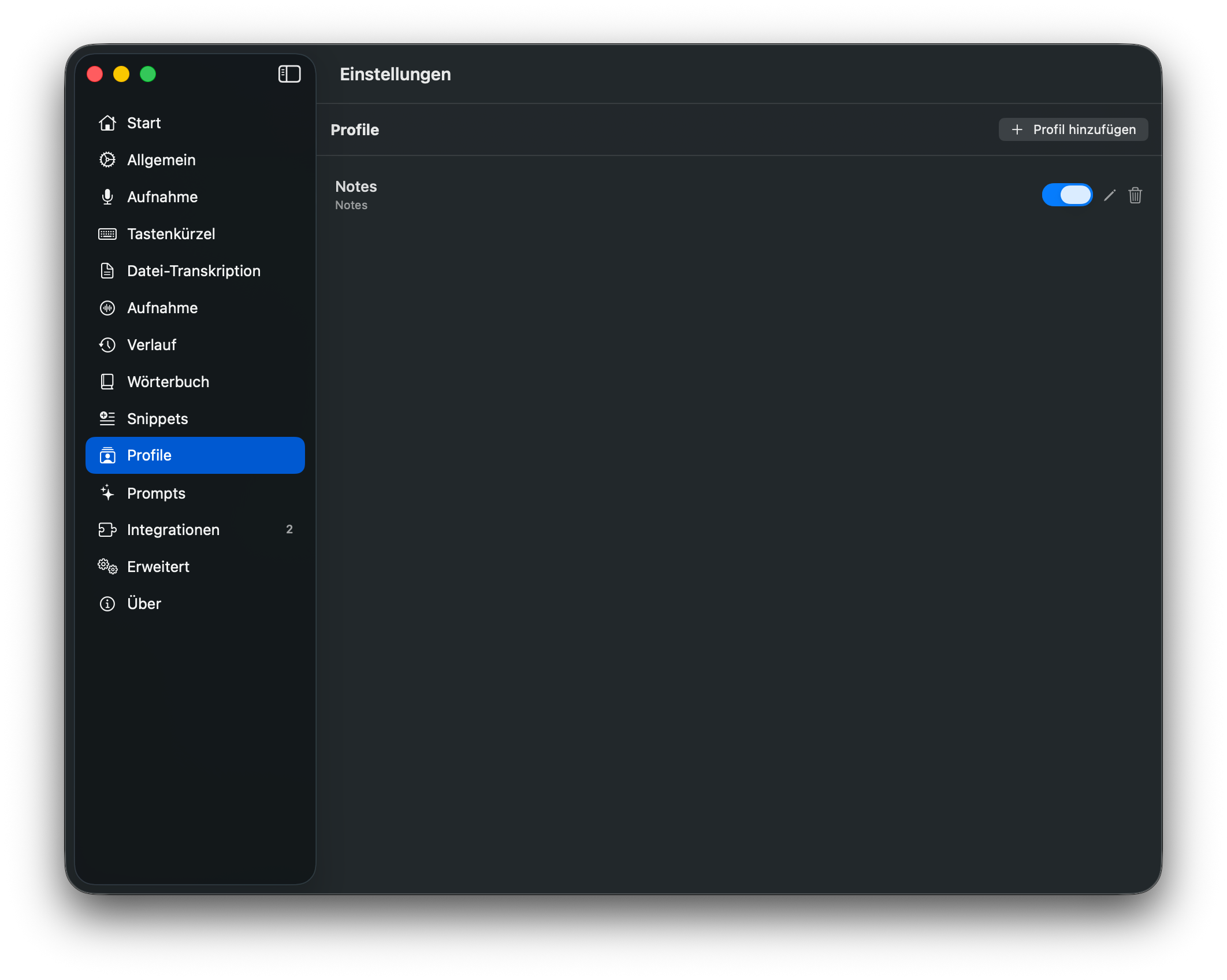
Task: Open the waveform Aufnahme section
Action: (162, 308)
